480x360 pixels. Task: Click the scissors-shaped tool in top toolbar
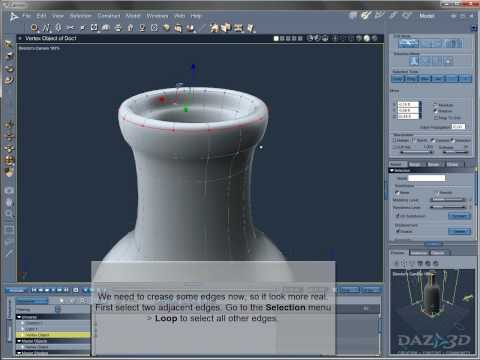(70, 28)
